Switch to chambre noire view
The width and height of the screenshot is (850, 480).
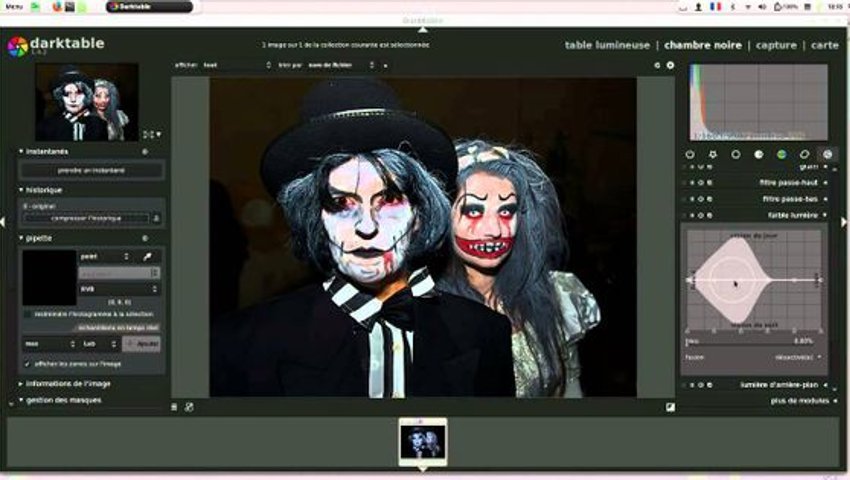[x=703, y=45]
